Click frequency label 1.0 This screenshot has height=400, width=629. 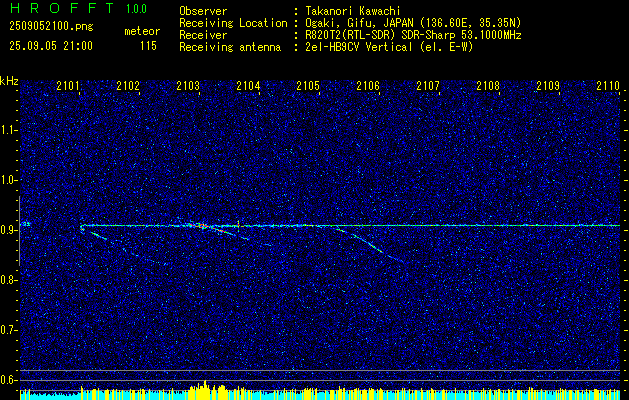(x=8, y=180)
